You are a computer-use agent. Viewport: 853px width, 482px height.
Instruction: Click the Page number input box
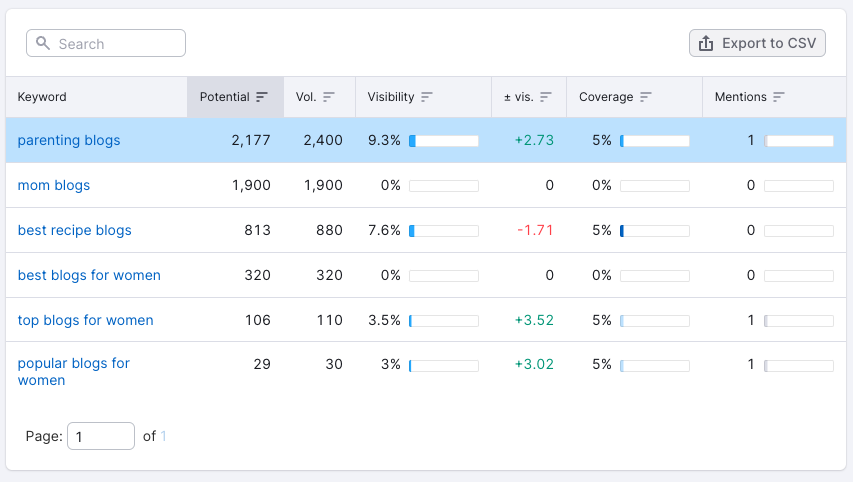100,436
